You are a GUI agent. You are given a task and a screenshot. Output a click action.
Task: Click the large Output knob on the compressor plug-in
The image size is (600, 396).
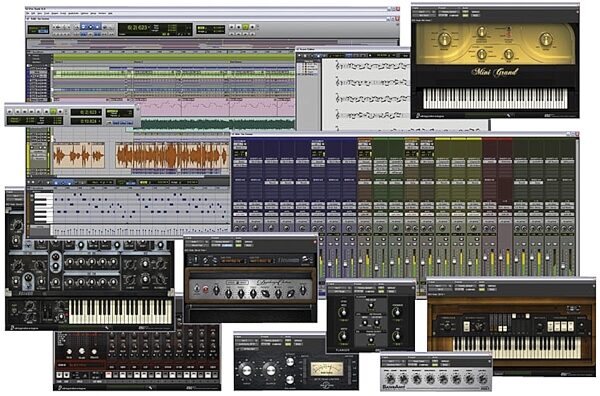coord(271,370)
